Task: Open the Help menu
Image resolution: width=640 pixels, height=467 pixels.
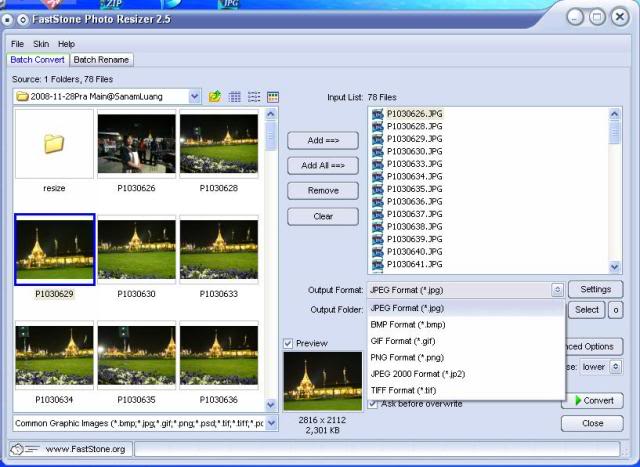Action: (66, 44)
